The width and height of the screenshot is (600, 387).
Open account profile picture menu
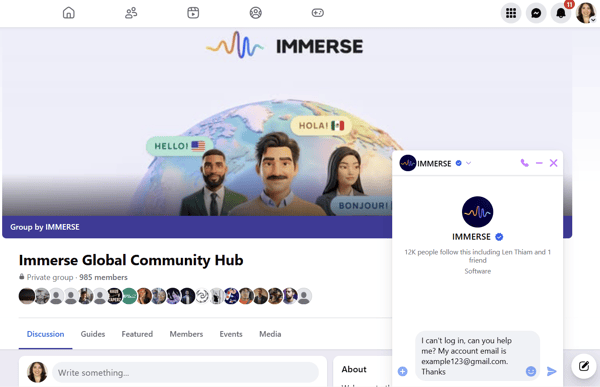[585, 13]
